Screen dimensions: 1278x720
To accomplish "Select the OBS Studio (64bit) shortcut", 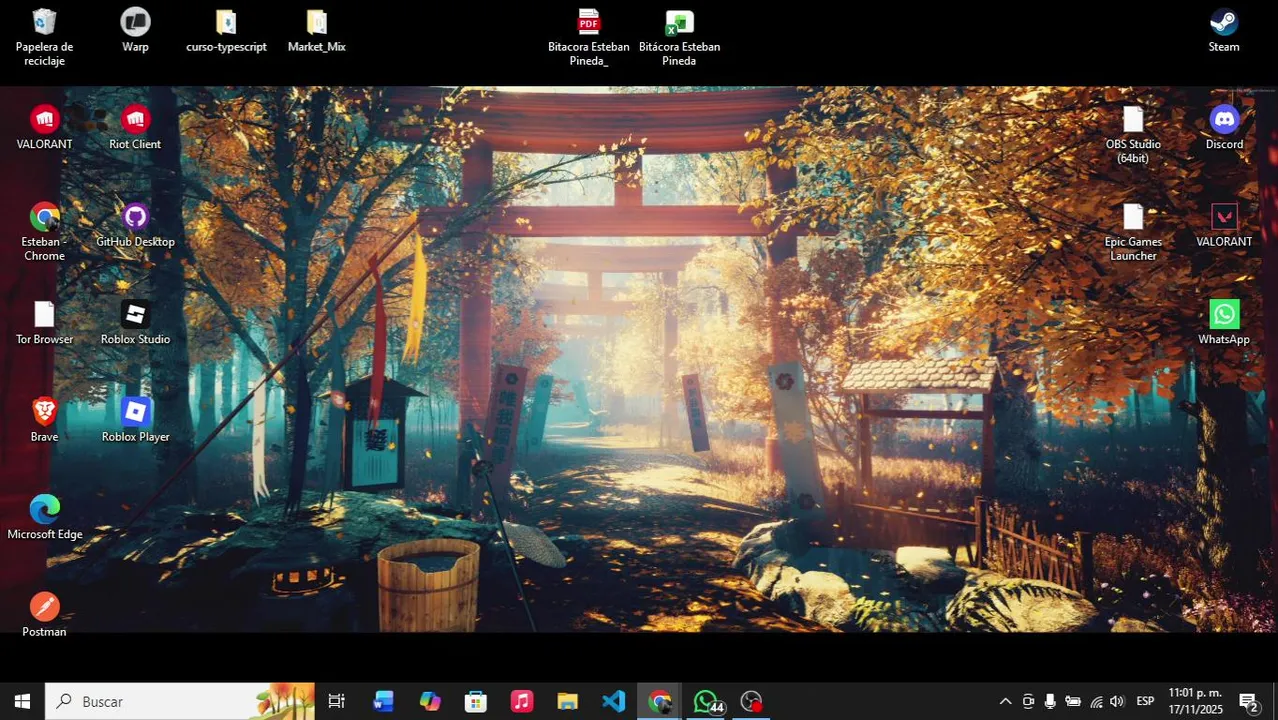I will (1133, 135).
